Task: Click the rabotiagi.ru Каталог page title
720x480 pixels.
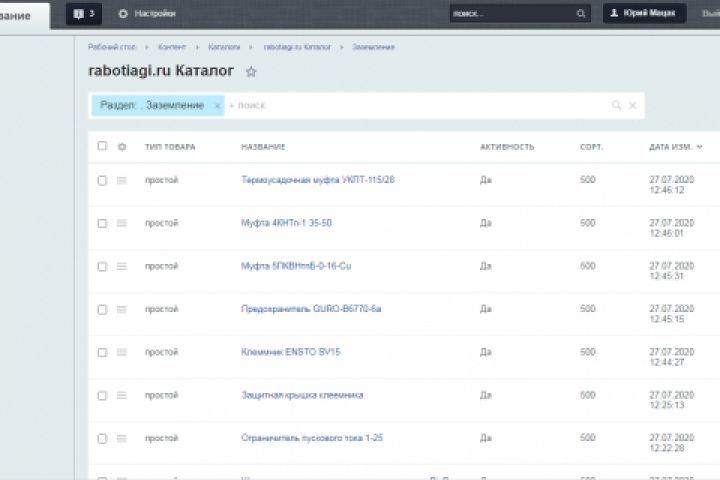Action: click(161, 71)
